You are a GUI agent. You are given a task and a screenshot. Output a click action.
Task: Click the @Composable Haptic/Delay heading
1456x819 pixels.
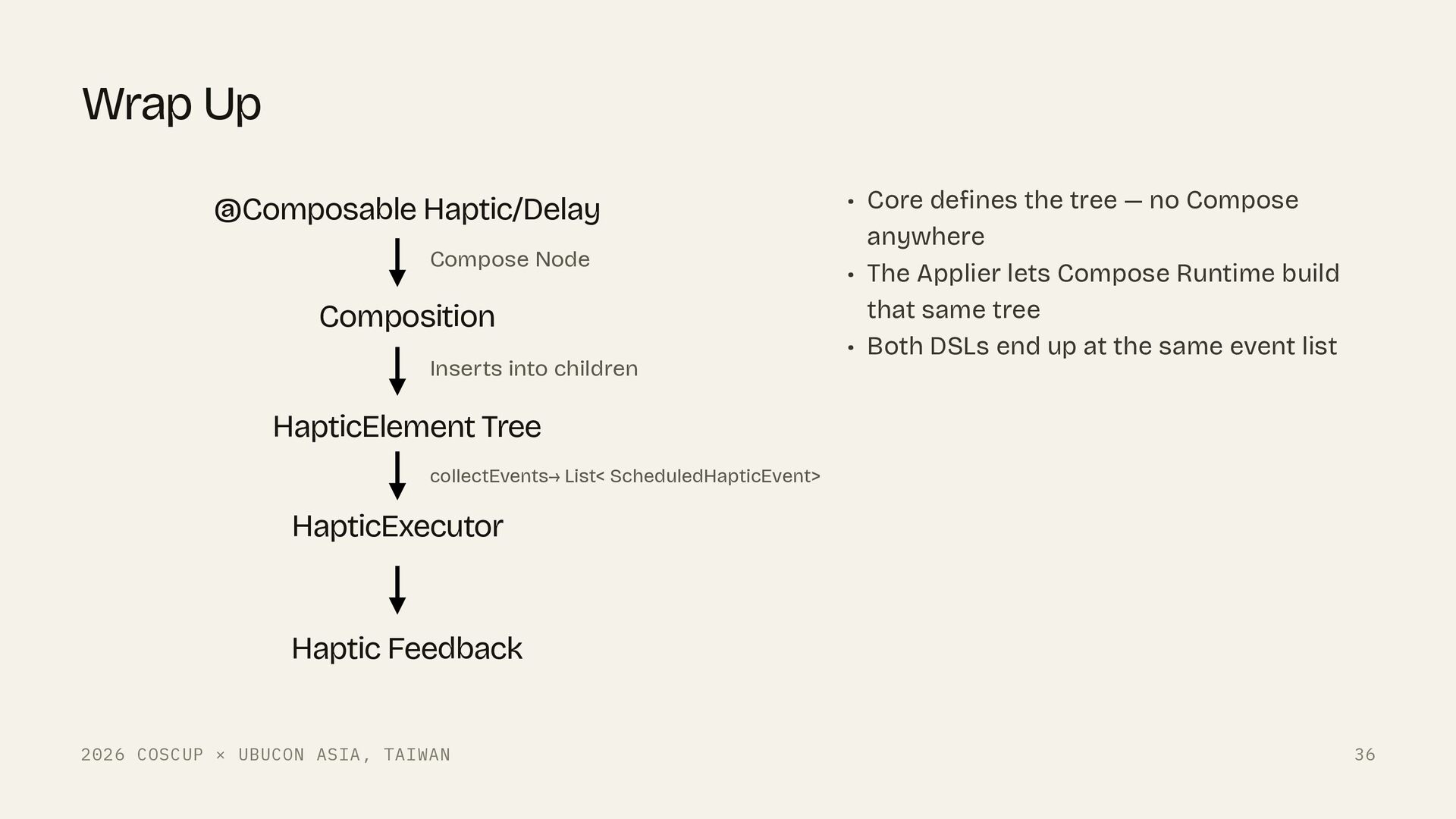[x=407, y=209]
